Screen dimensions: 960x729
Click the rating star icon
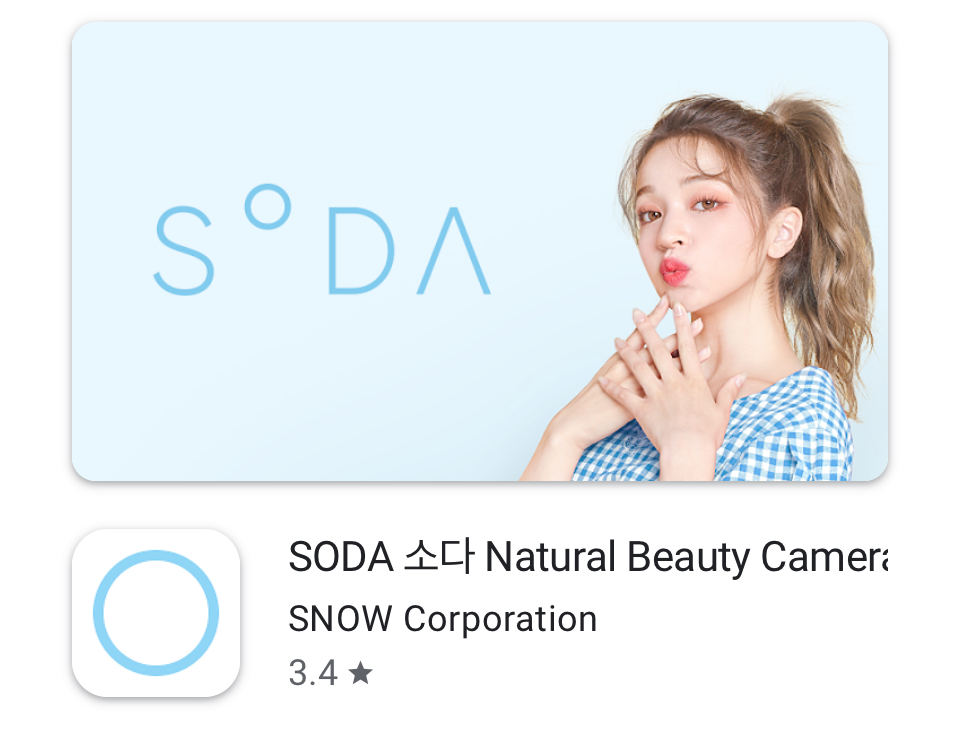(360, 673)
